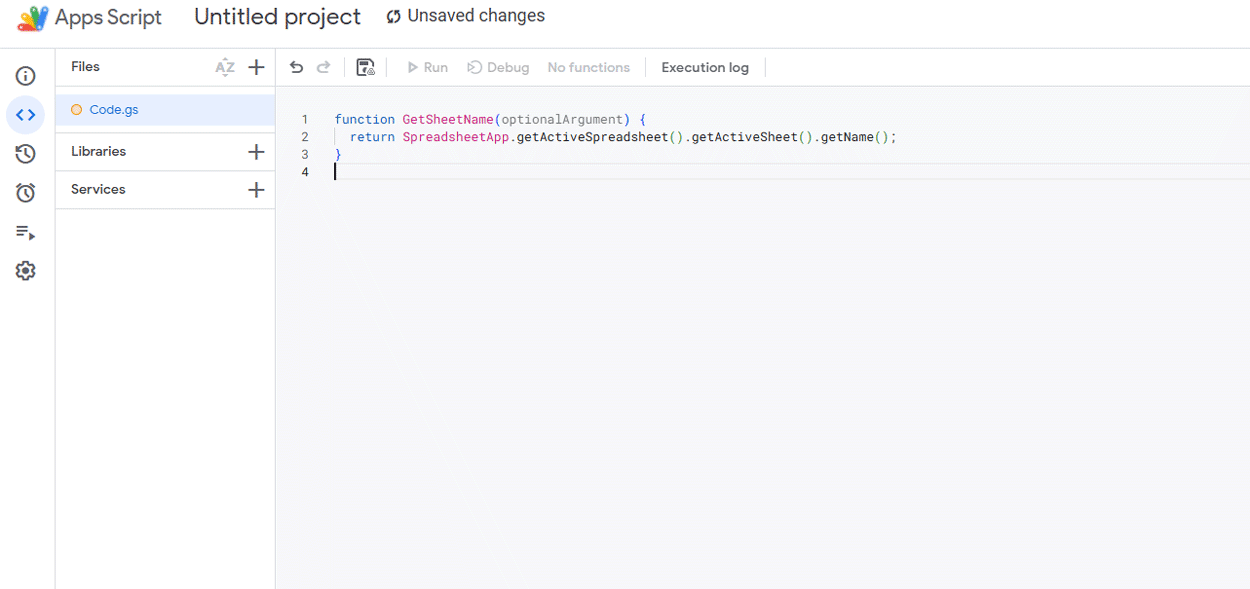Redo the last code change
Viewport: 1250px width, 589px height.
323,66
